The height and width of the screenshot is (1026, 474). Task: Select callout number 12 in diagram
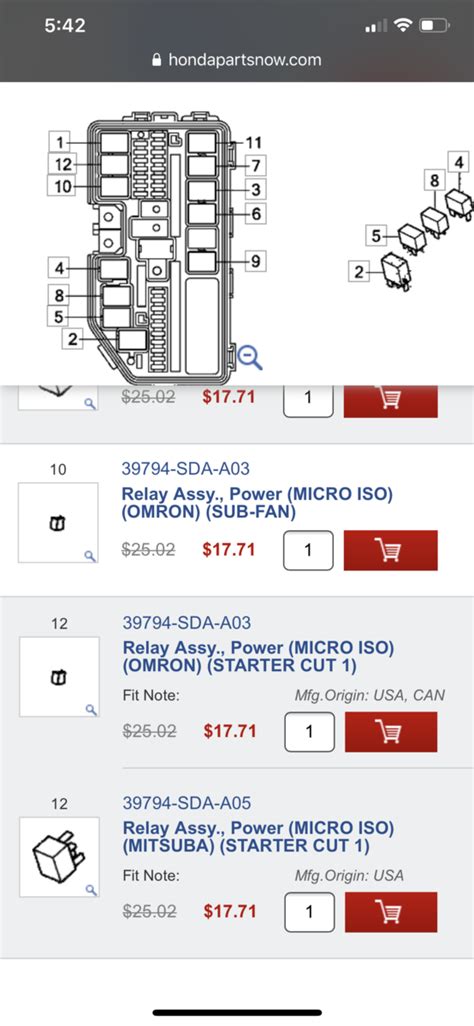pyautogui.click(x=62, y=164)
